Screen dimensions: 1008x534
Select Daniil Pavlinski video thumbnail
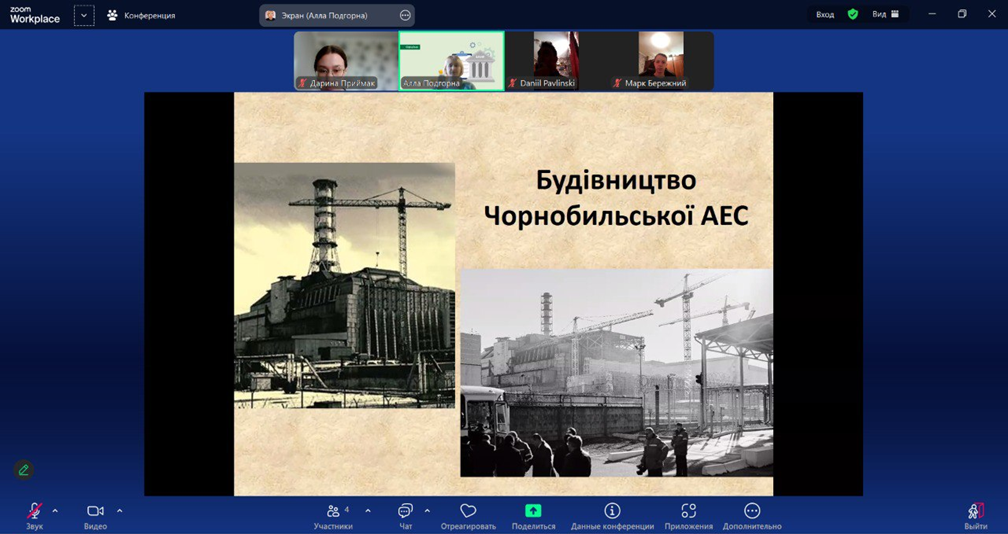tap(556, 60)
